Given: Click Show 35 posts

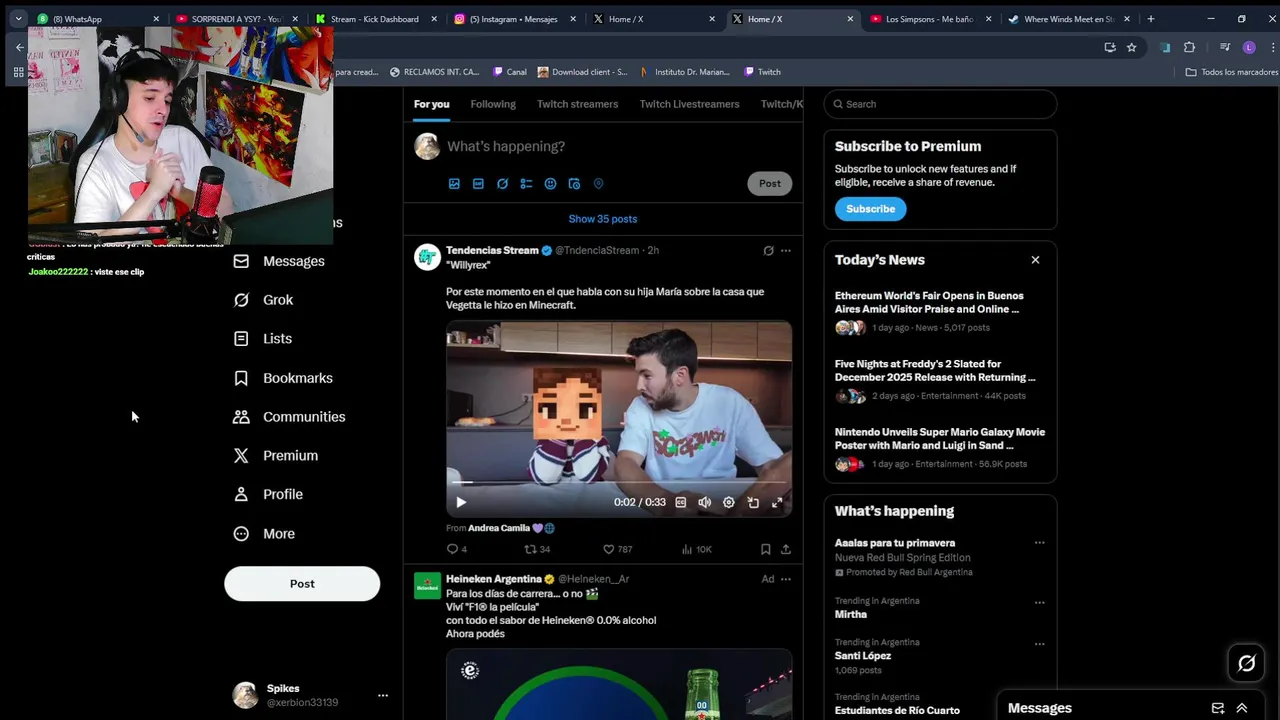Looking at the screenshot, I should pyautogui.click(x=603, y=219).
